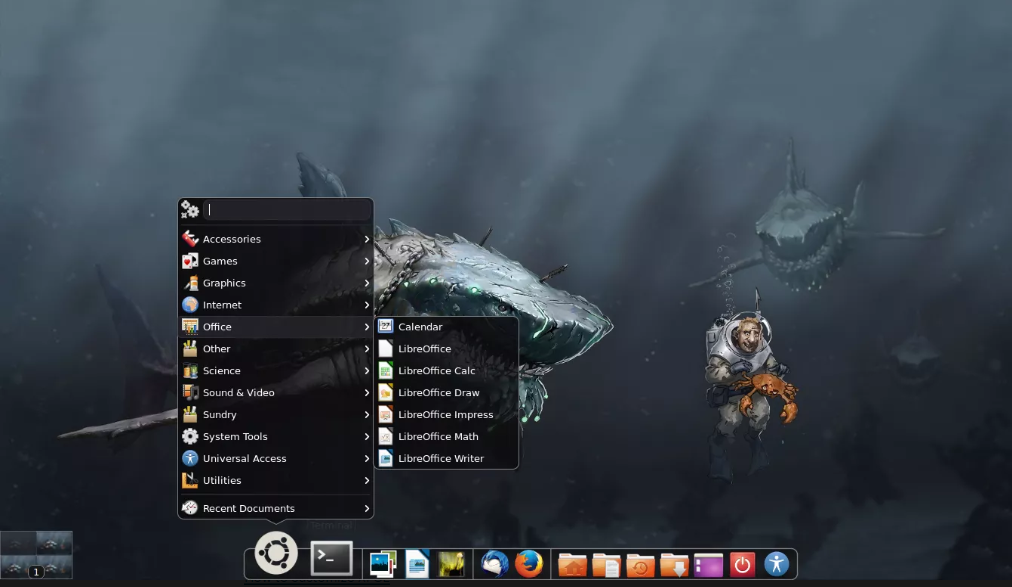Click the LibreOffice Calc spreadsheet icon
The width and height of the screenshot is (1012, 587).
[x=385, y=370]
